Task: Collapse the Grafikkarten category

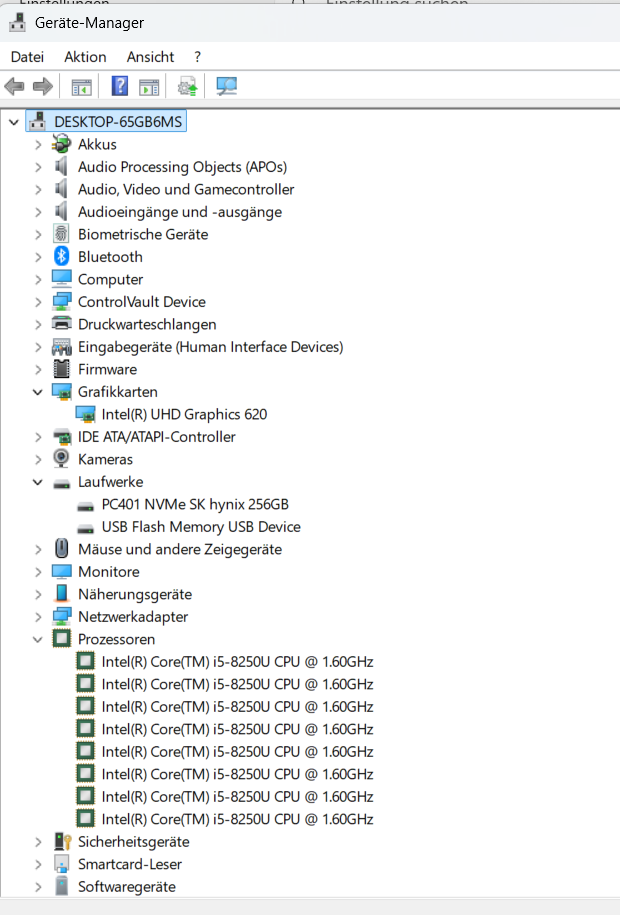Action: point(38,392)
